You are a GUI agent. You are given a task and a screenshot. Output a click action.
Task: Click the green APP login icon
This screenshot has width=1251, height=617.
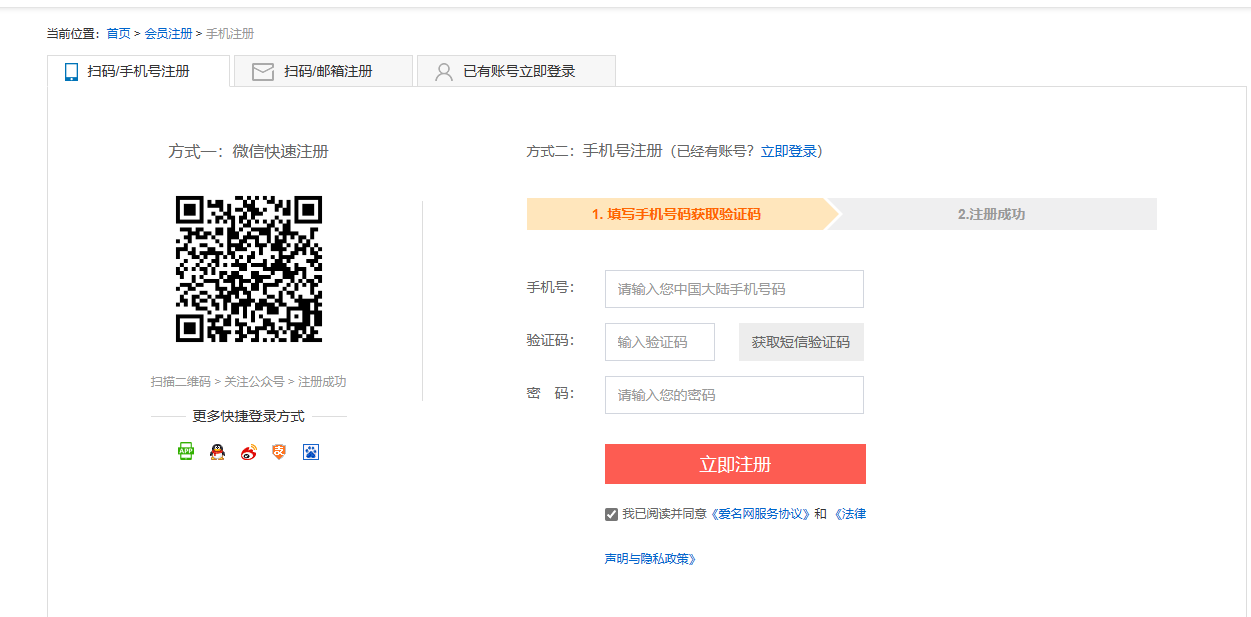[x=186, y=452]
